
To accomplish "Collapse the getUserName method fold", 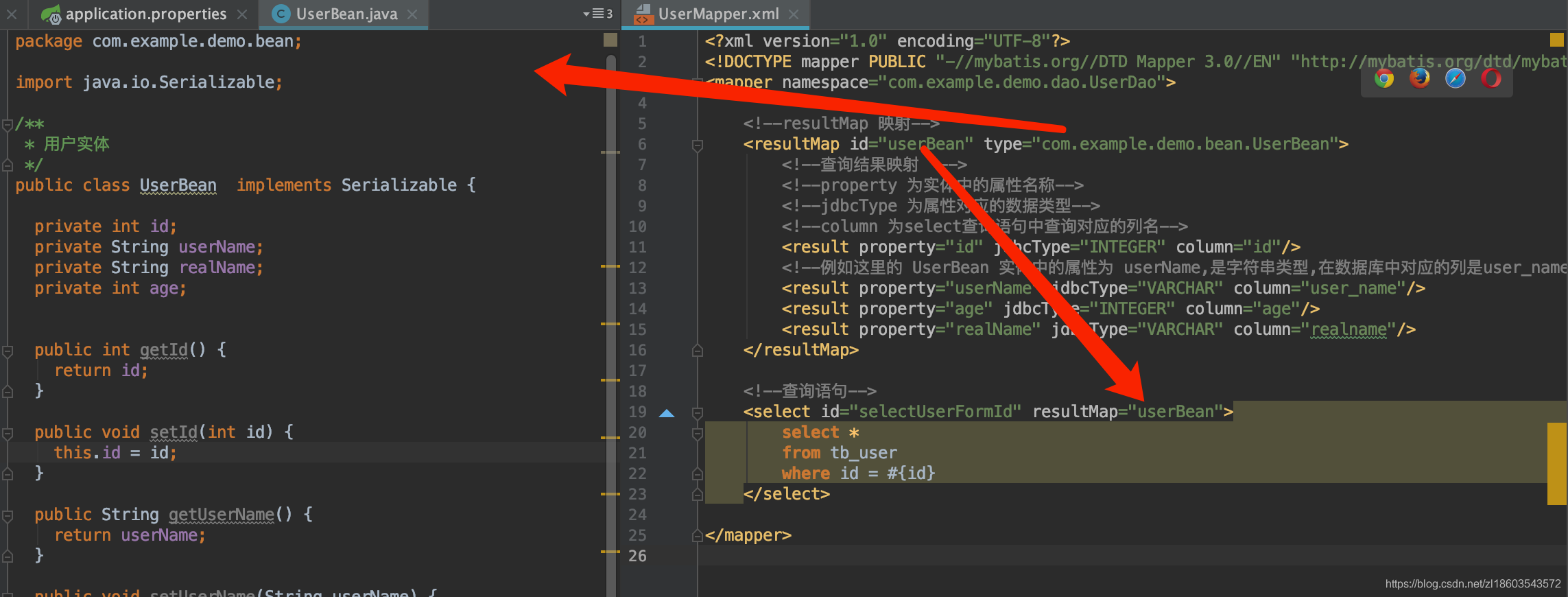I will coord(8,515).
